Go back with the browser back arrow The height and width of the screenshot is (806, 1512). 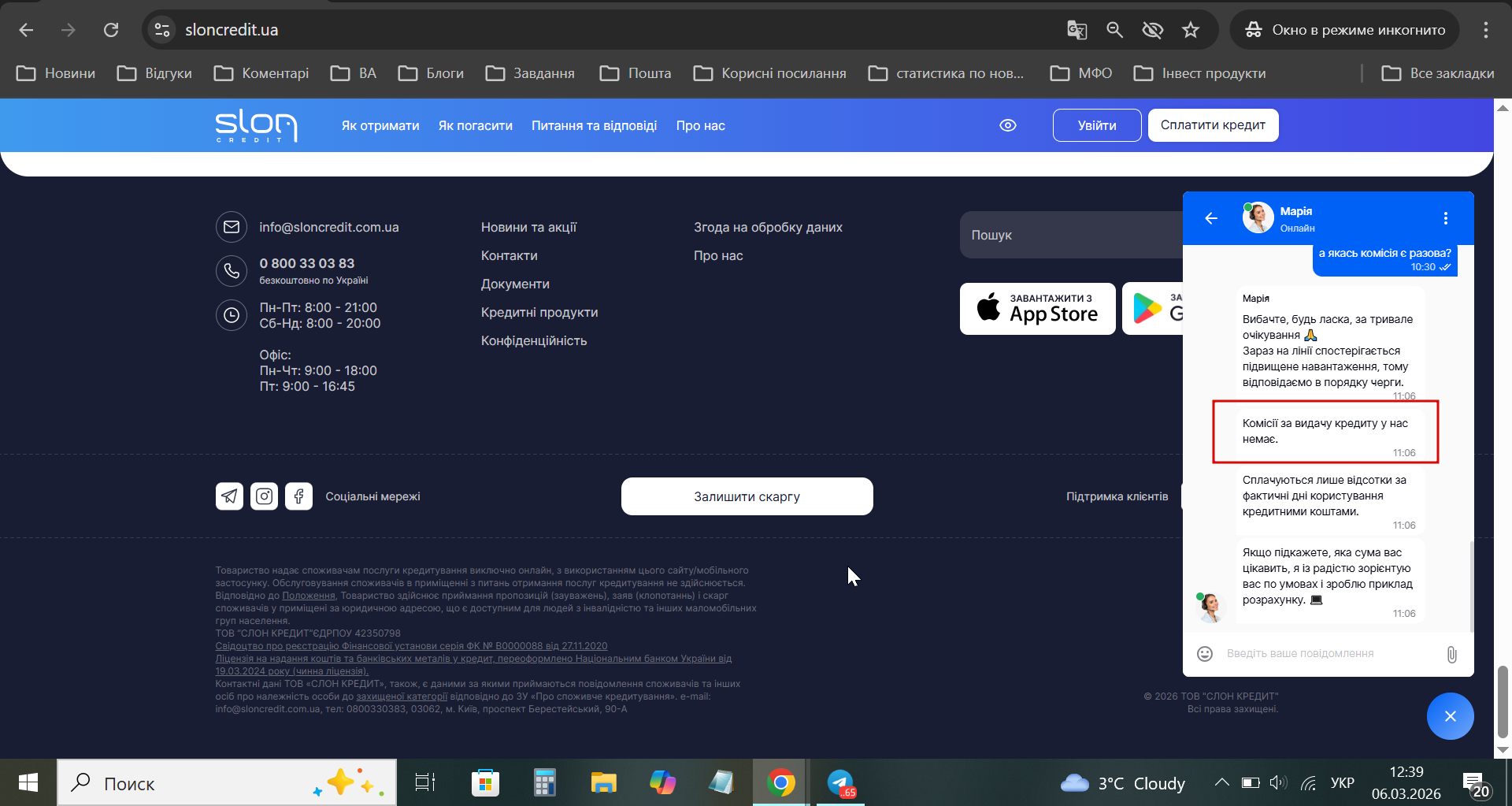26,30
